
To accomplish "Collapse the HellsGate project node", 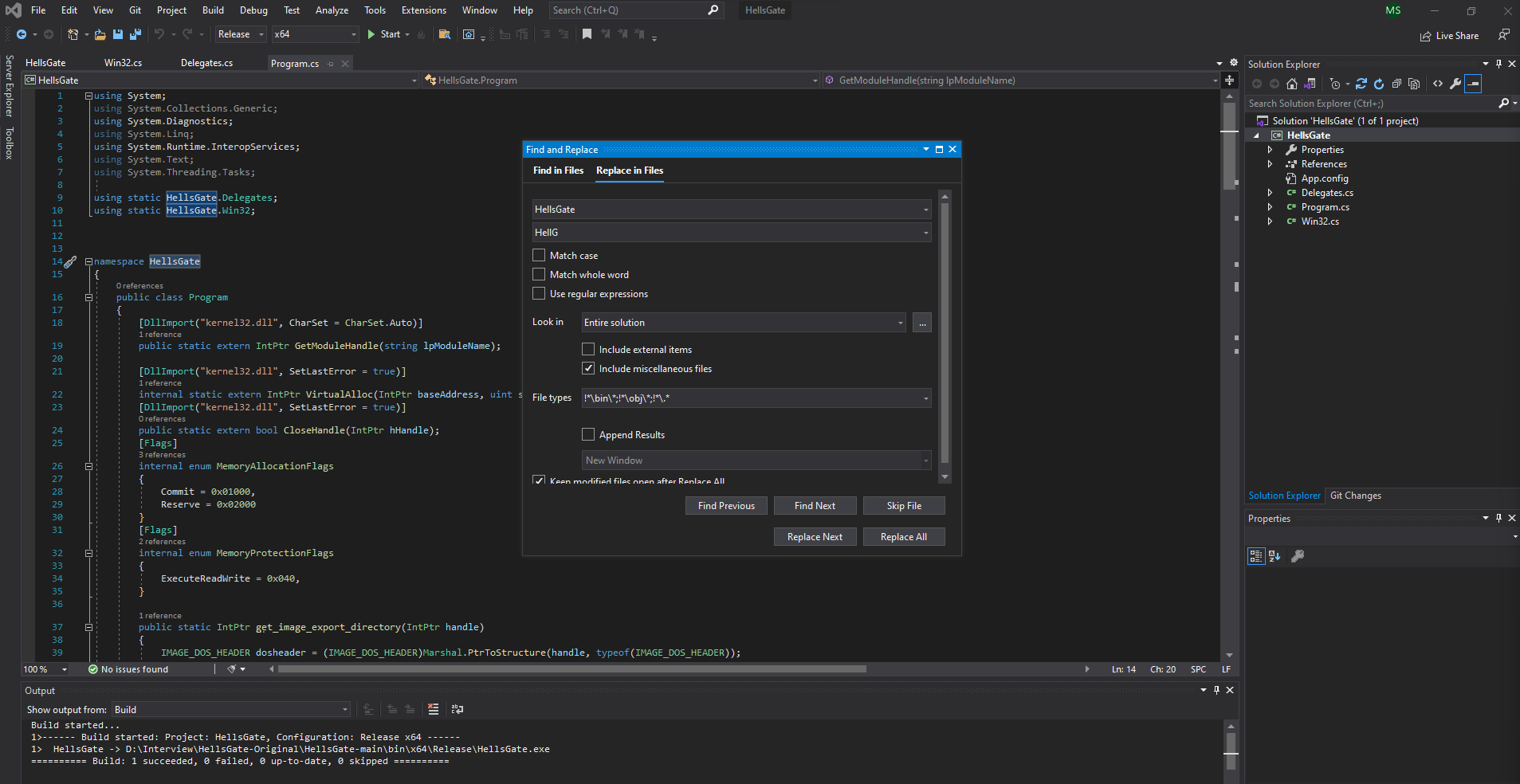I will point(1257,135).
